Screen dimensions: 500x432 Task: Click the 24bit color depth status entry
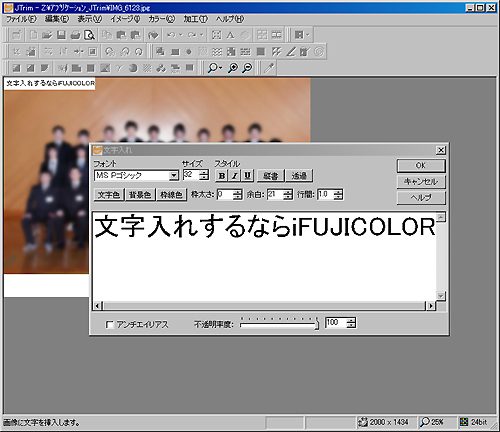(x=474, y=422)
